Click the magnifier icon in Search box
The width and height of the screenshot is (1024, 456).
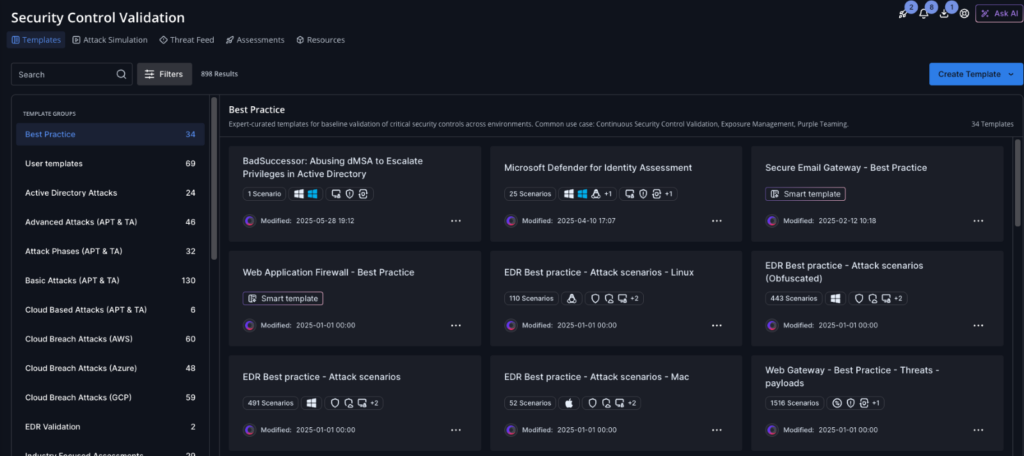click(x=121, y=74)
